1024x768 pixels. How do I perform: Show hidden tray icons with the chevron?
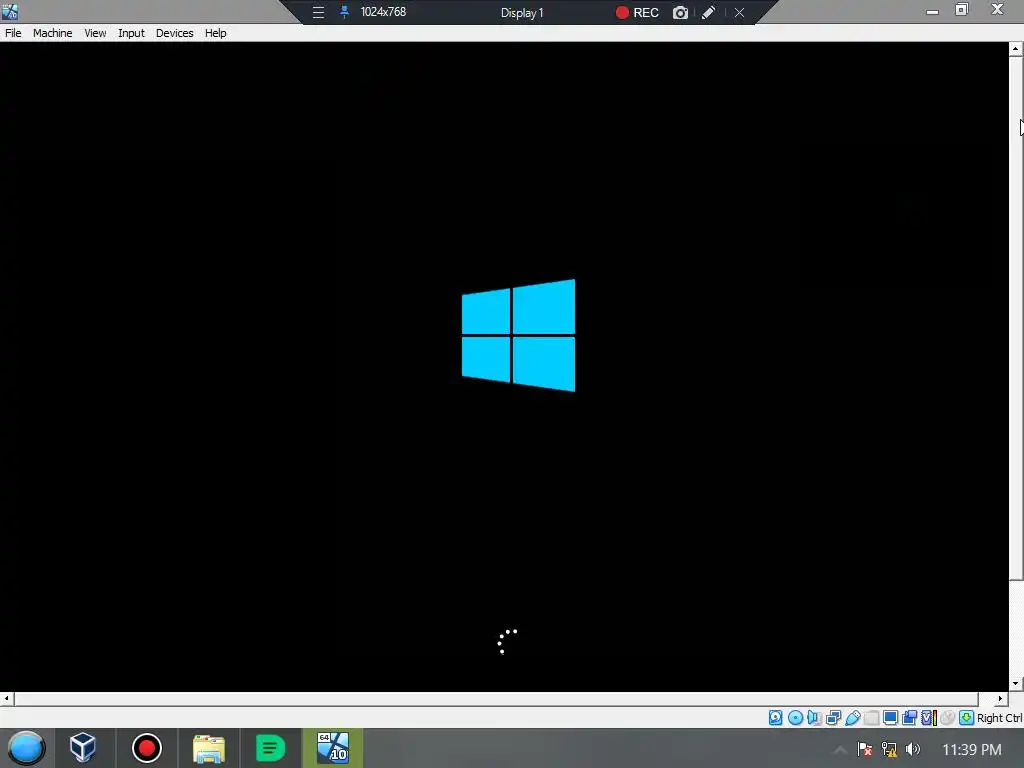click(840, 750)
